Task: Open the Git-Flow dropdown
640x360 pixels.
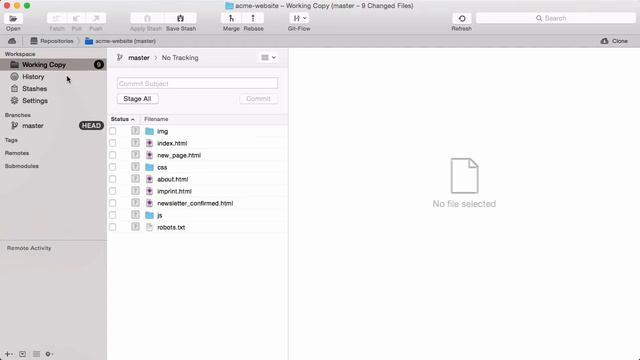Action: pos(299,18)
